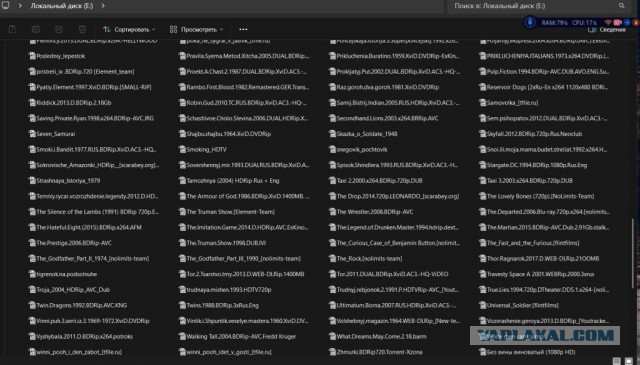This screenshot has width=640, height=365.
Task: Select file Secondhand.Lions.2003.x264.BRRip.AVC
Action: point(384,118)
